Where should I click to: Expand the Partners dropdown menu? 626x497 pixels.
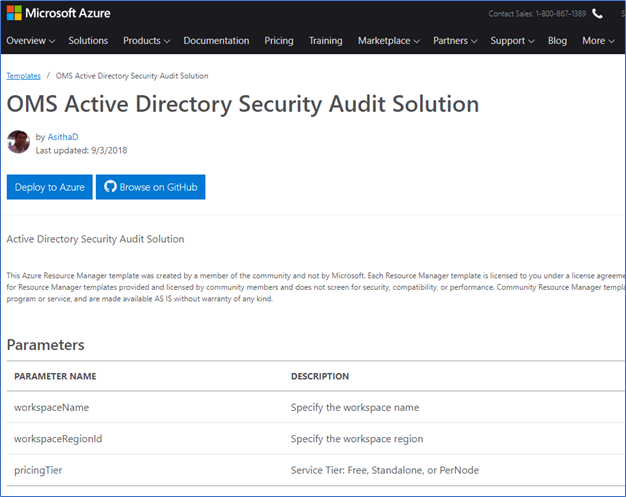coord(455,41)
